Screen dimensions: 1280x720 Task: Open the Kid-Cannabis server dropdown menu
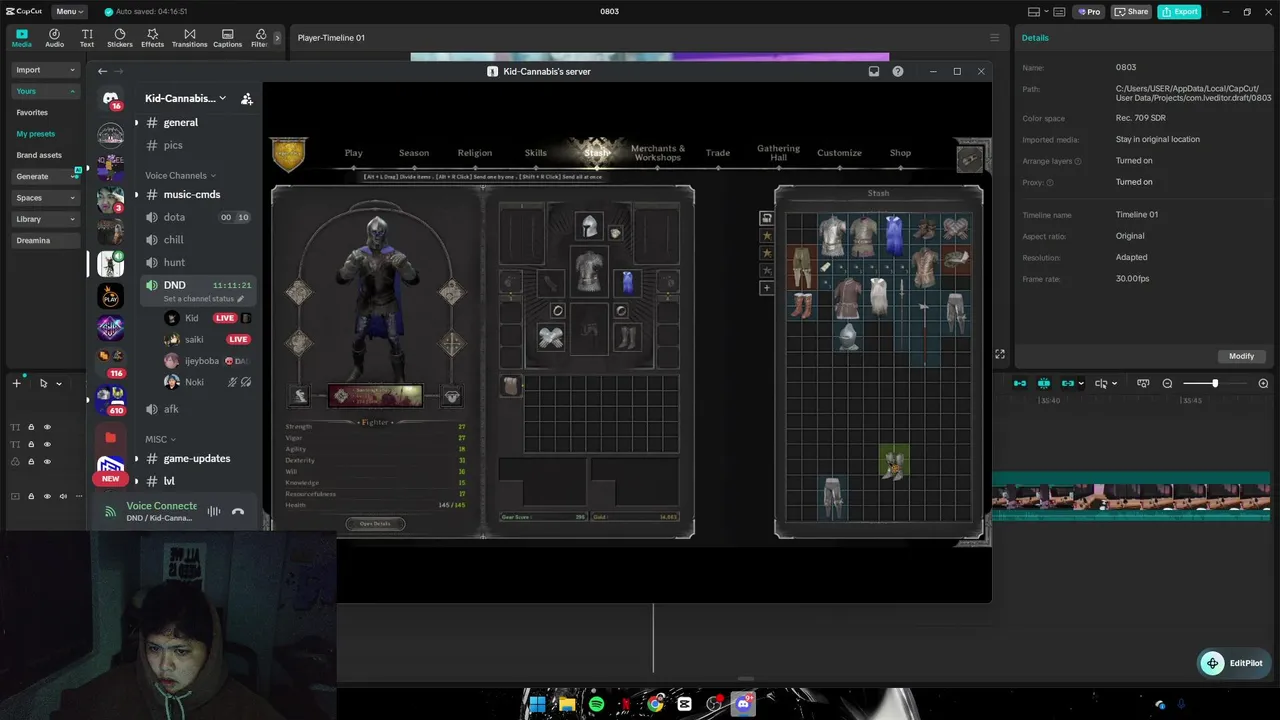click(x=185, y=98)
